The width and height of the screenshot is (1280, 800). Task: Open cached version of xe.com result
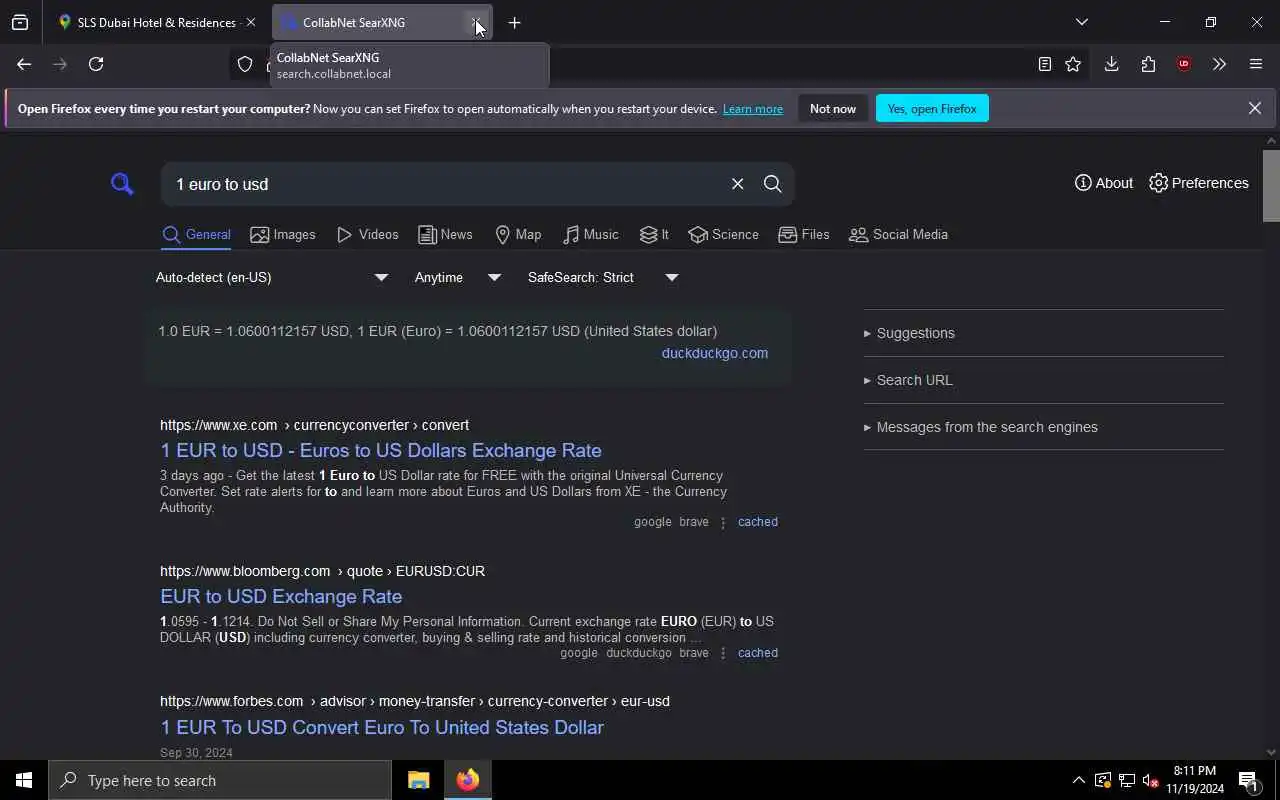coord(758,522)
